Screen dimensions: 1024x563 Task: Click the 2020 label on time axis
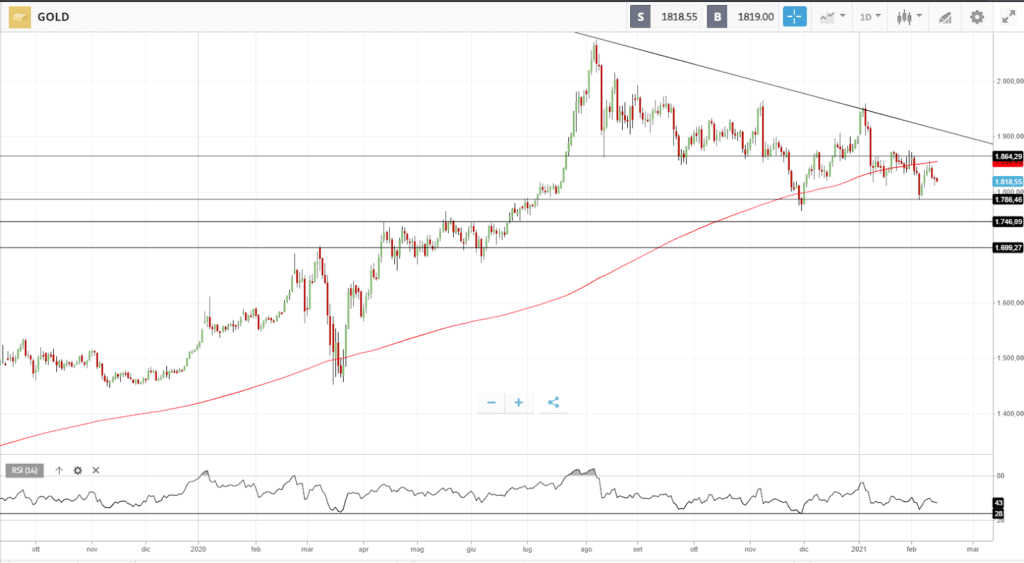coord(198,549)
